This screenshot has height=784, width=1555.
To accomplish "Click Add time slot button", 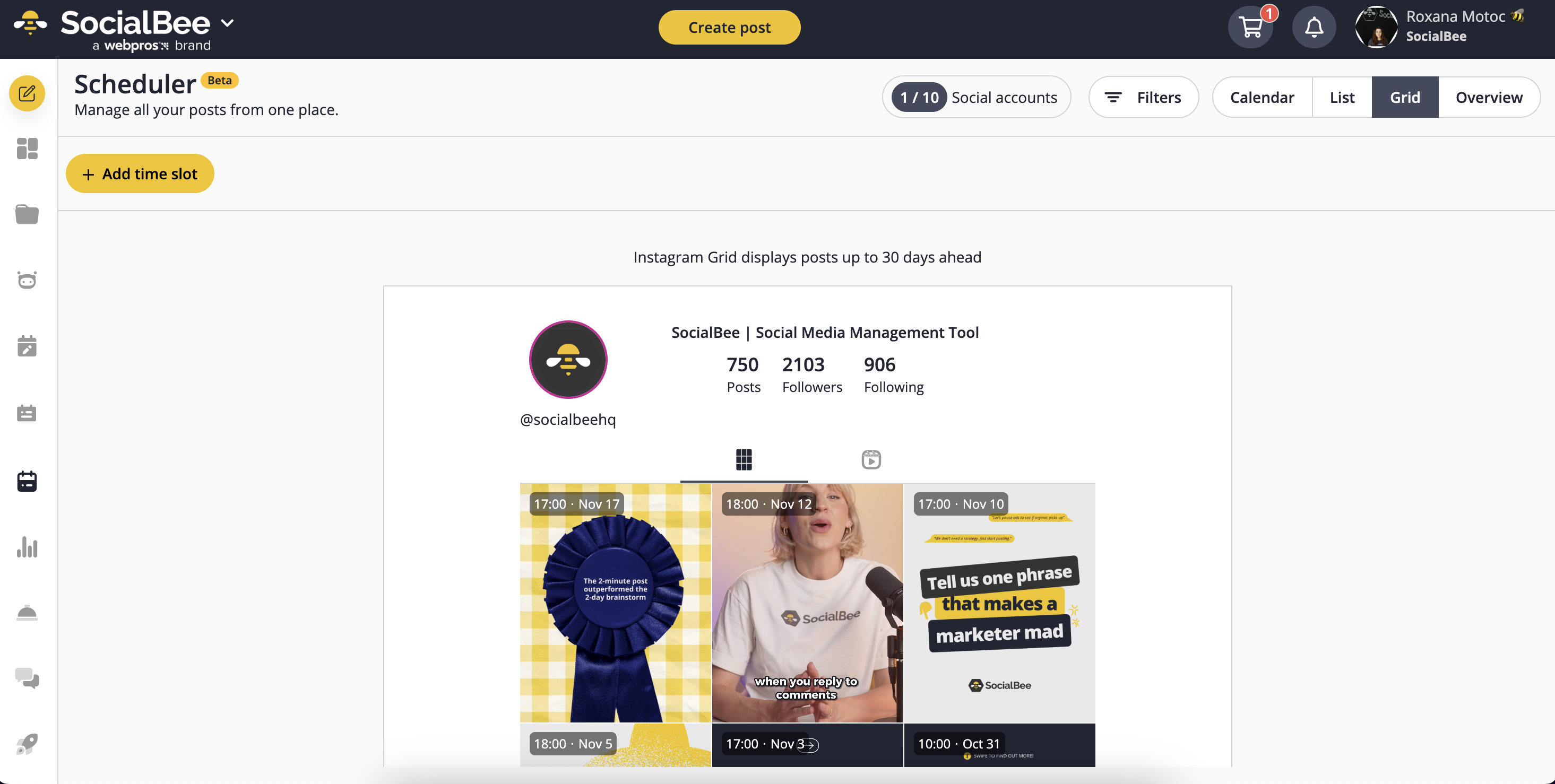I will tap(140, 174).
